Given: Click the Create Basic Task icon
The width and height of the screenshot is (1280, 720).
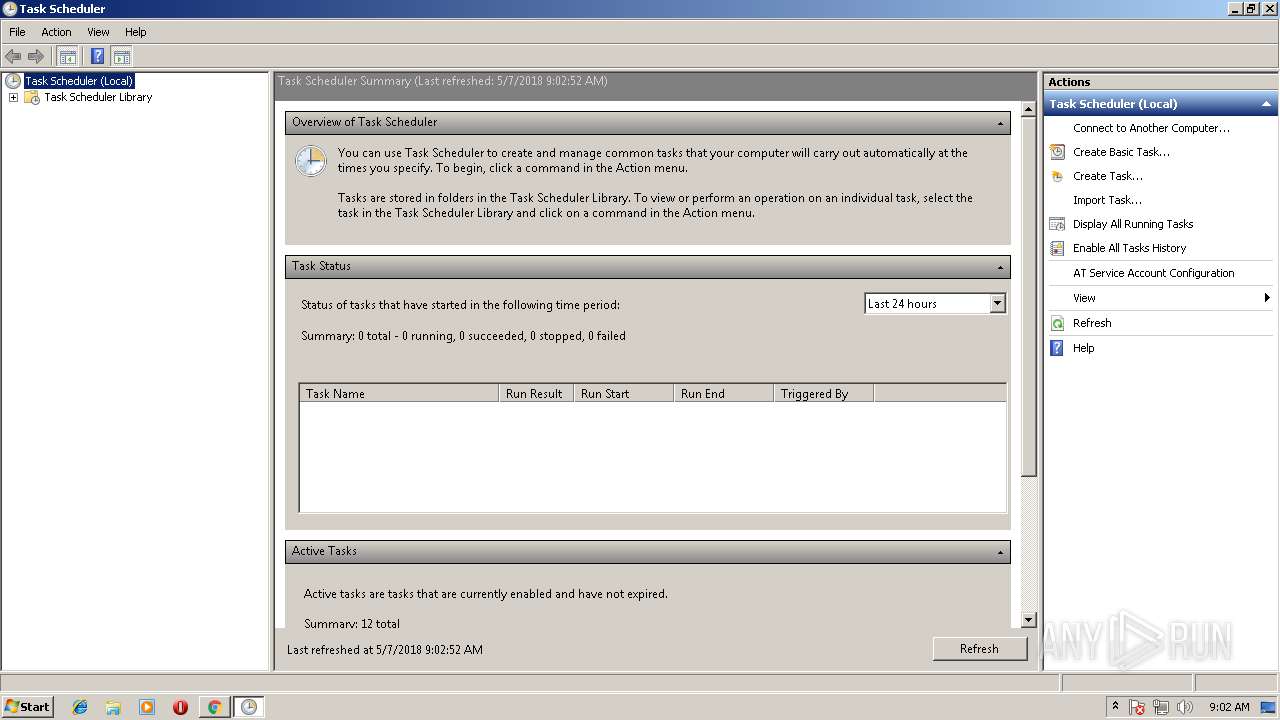Looking at the screenshot, I should pos(1057,152).
